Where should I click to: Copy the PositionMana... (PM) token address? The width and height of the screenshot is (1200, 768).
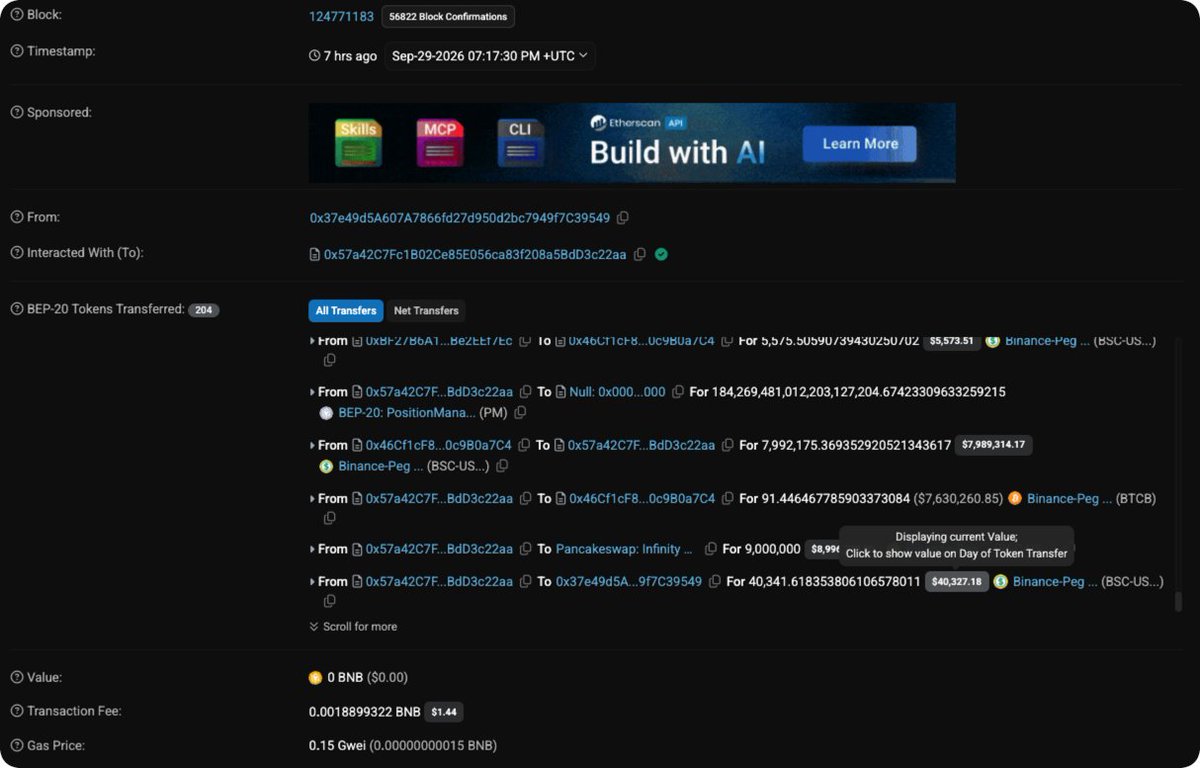[520, 413]
